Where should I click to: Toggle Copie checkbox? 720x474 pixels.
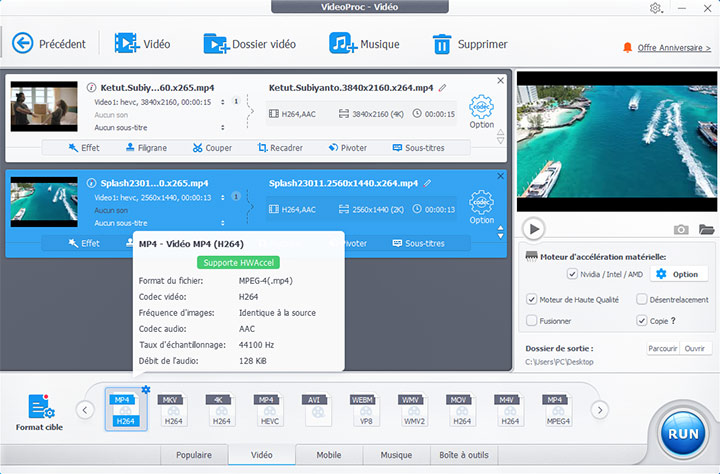point(641,321)
